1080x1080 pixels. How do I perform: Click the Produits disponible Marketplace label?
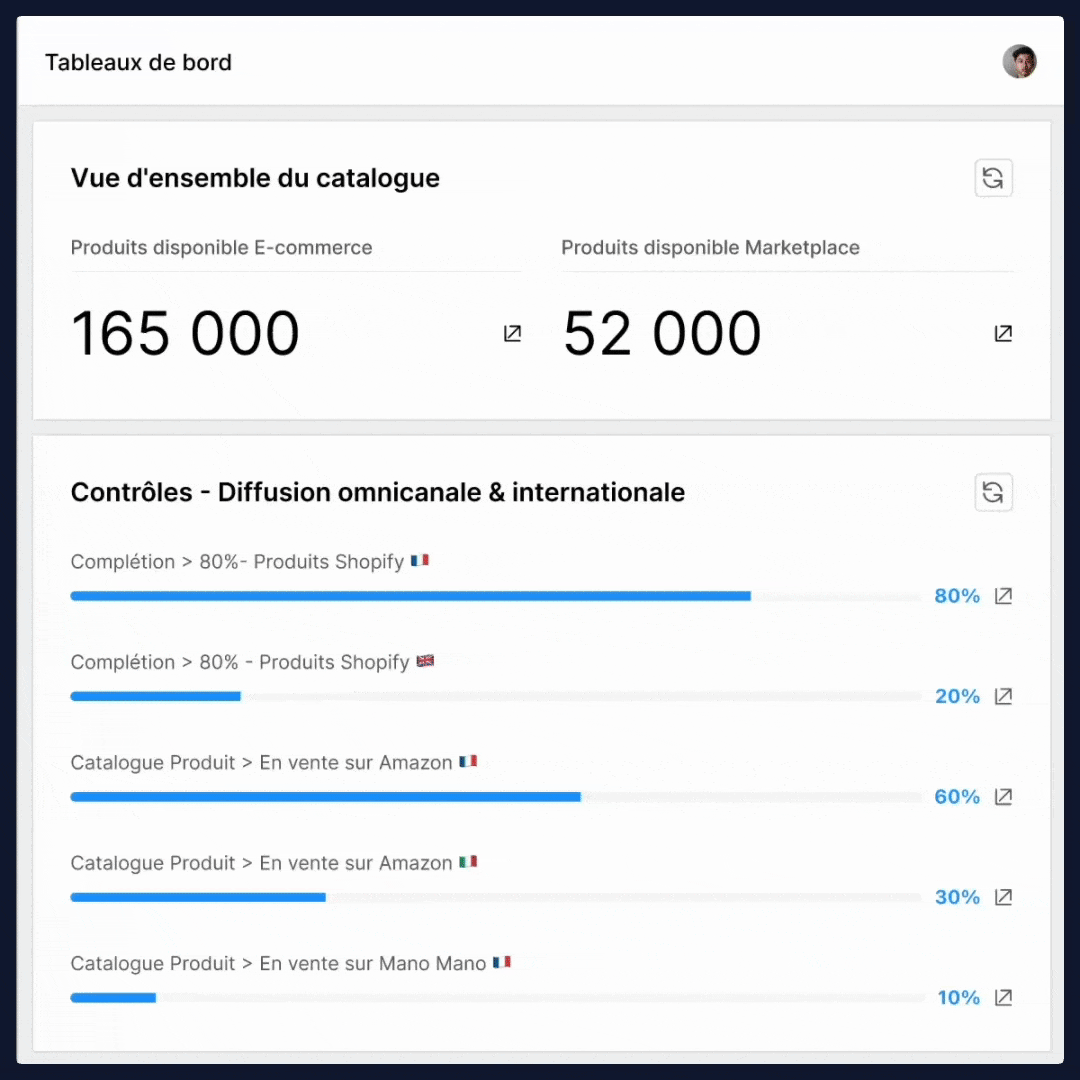coord(710,248)
